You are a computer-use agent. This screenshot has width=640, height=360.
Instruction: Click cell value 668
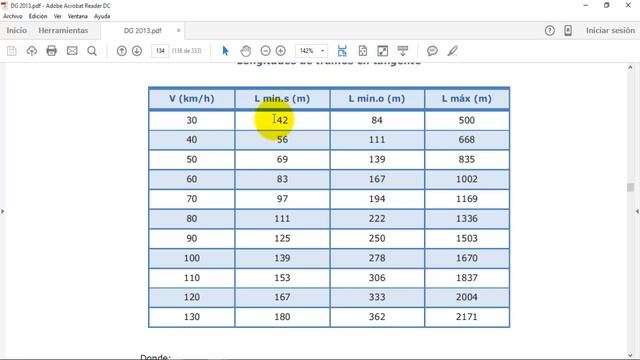(467, 140)
